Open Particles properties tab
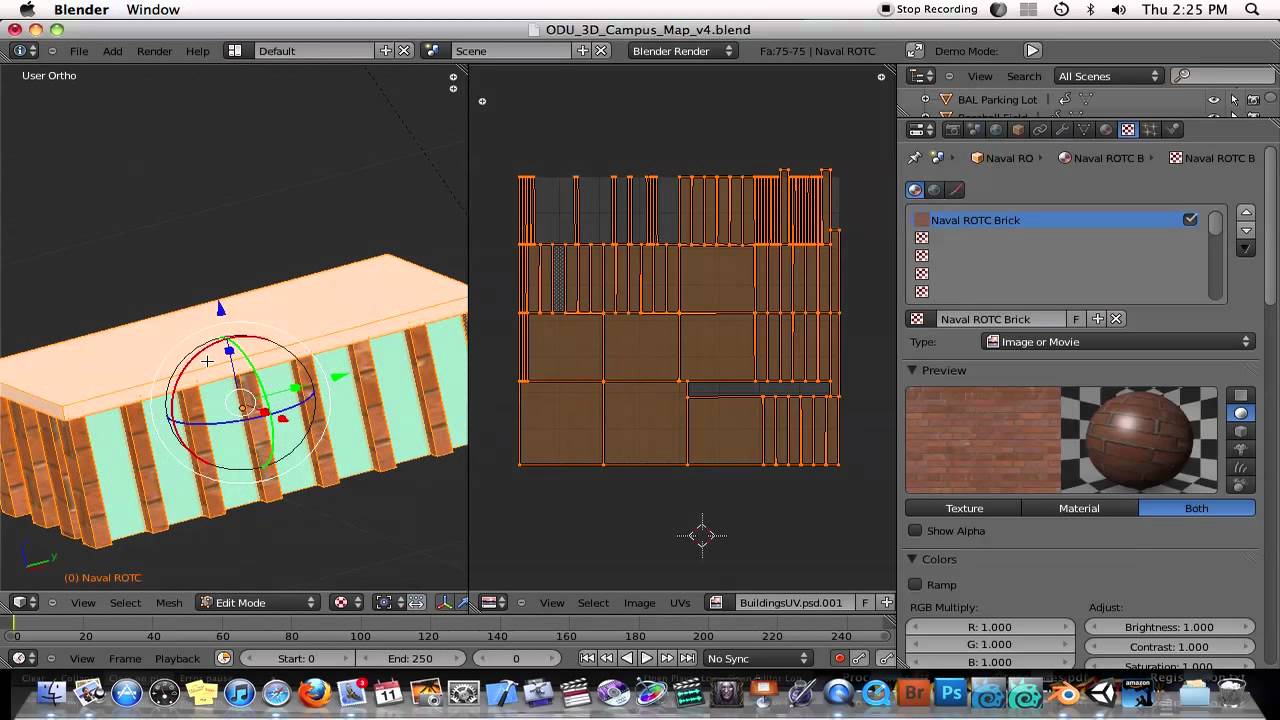Image resolution: width=1280 pixels, height=720 pixels. (x=1150, y=130)
